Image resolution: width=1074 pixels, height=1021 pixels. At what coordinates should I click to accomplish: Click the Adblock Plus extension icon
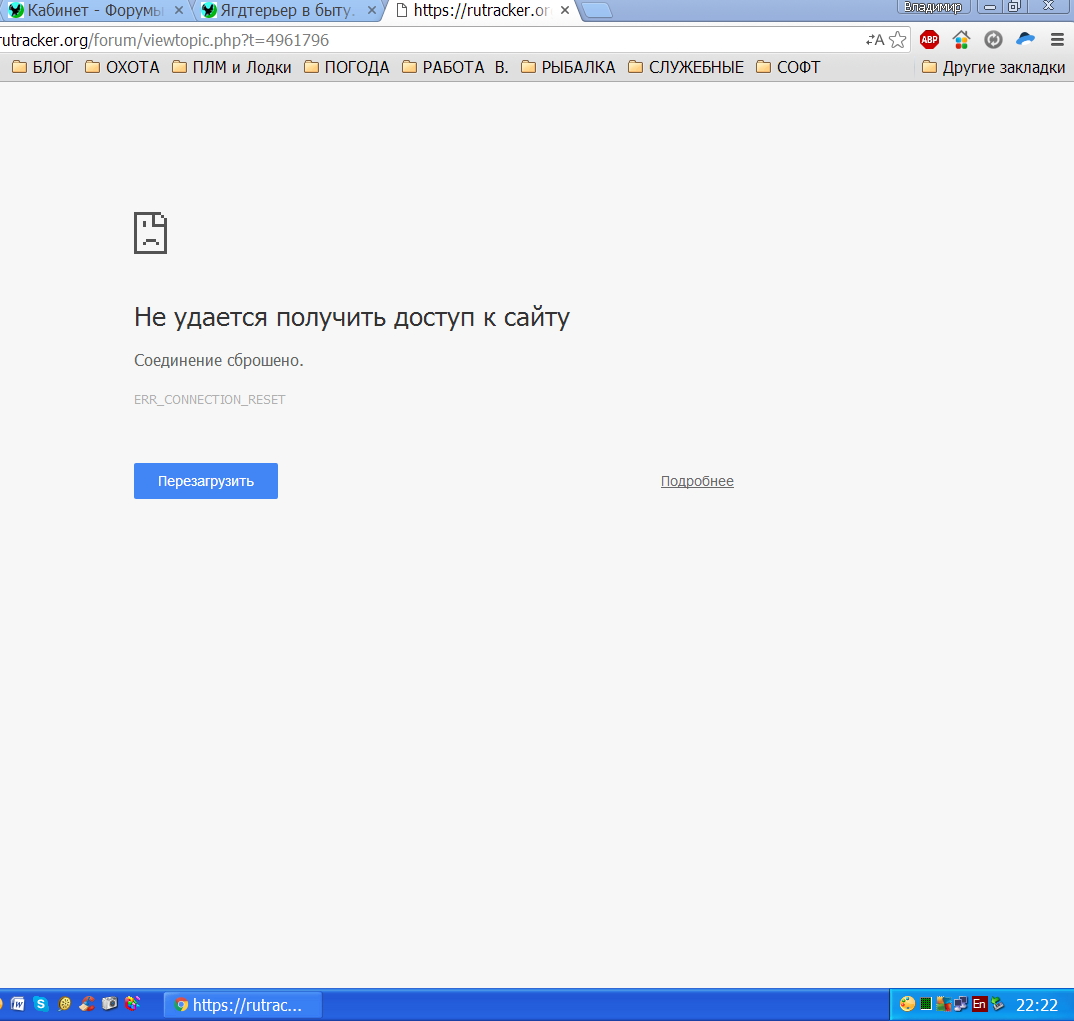pos(929,40)
